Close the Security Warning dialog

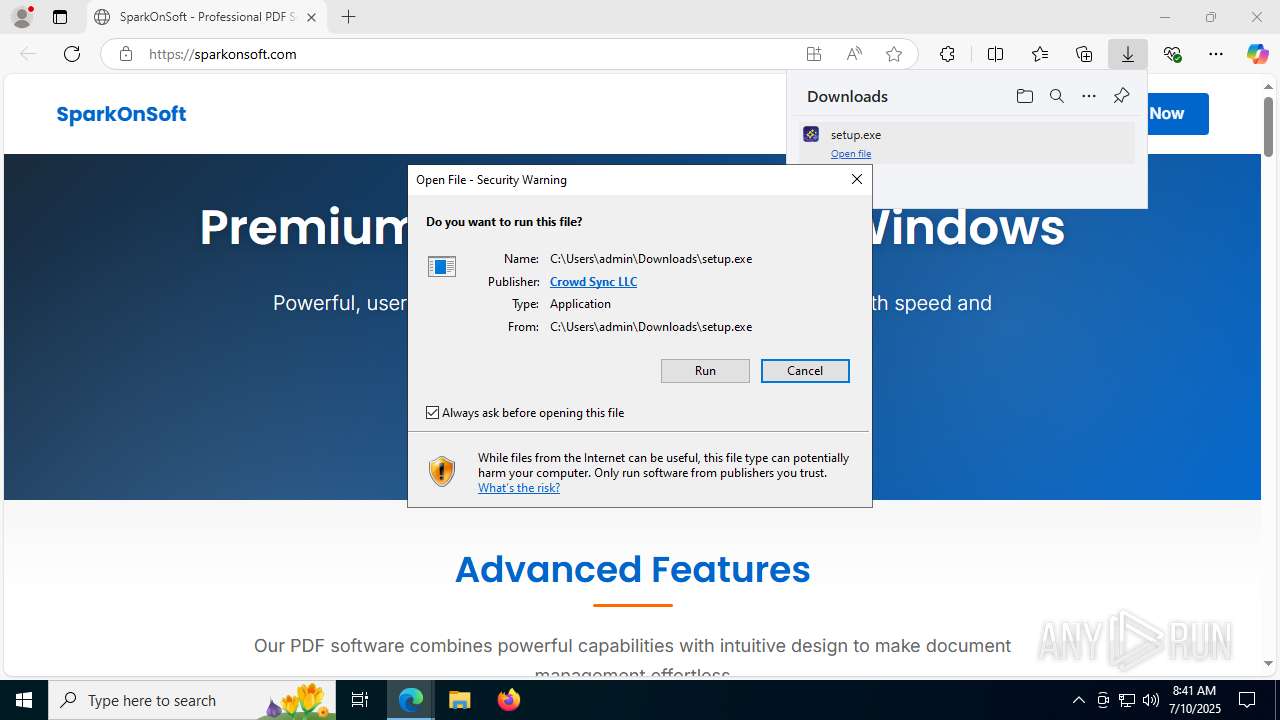[x=856, y=179]
